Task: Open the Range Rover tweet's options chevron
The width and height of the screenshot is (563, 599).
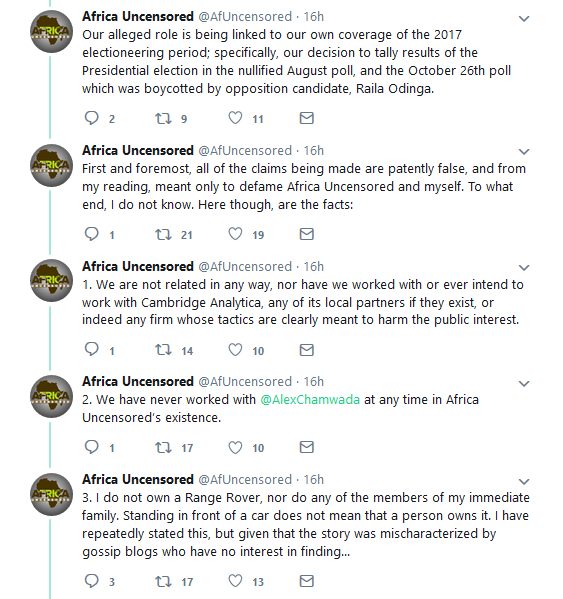Action: pos(524,481)
